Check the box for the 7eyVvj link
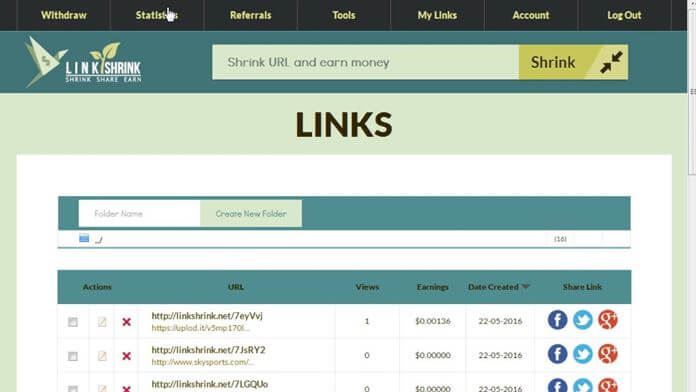 [x=73, y=322]
